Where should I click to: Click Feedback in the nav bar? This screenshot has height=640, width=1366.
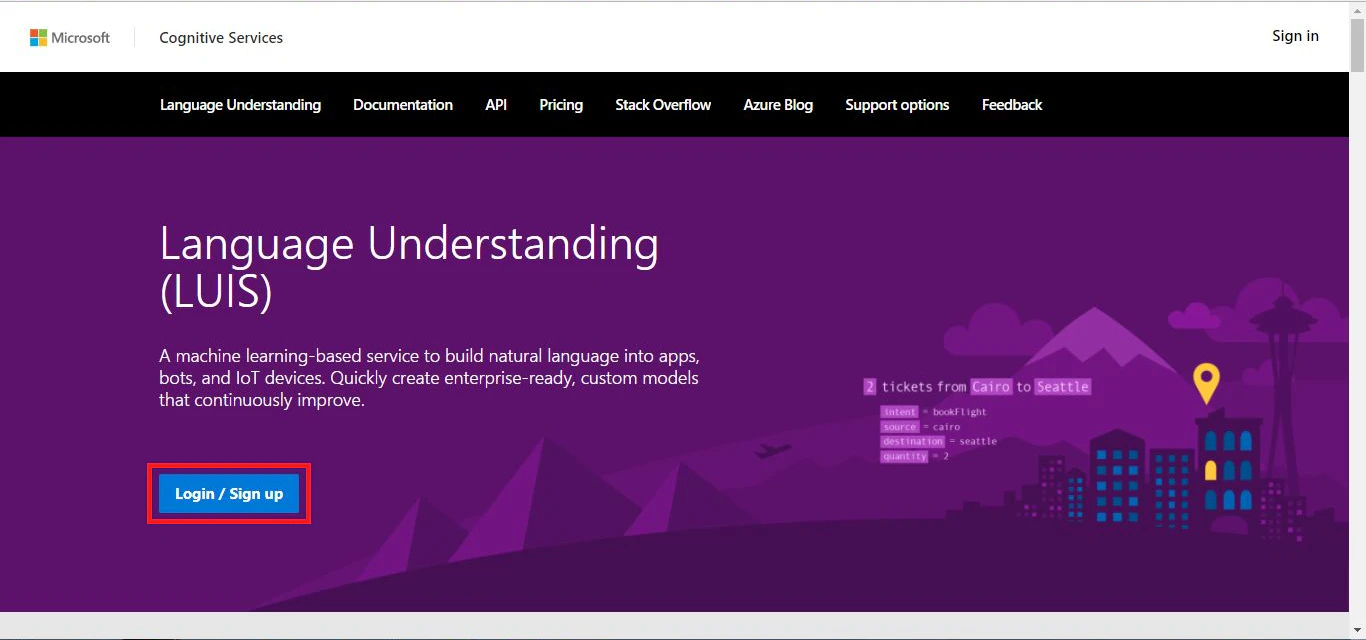[1012, 105]
